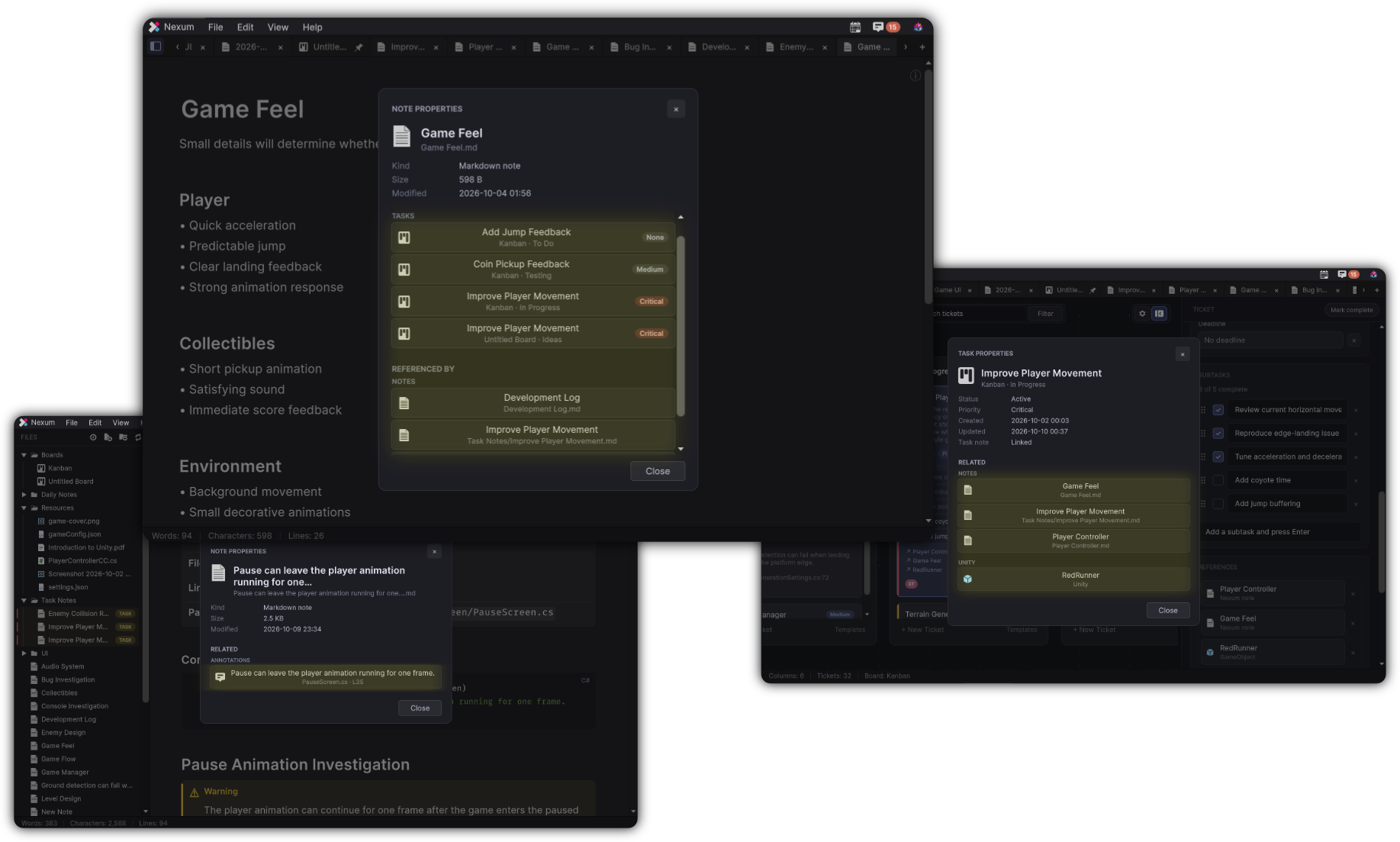This screenshot has width=1400, height=842.
Task: Open user avatar icon in Game Feel window
Action: (918, 27)
